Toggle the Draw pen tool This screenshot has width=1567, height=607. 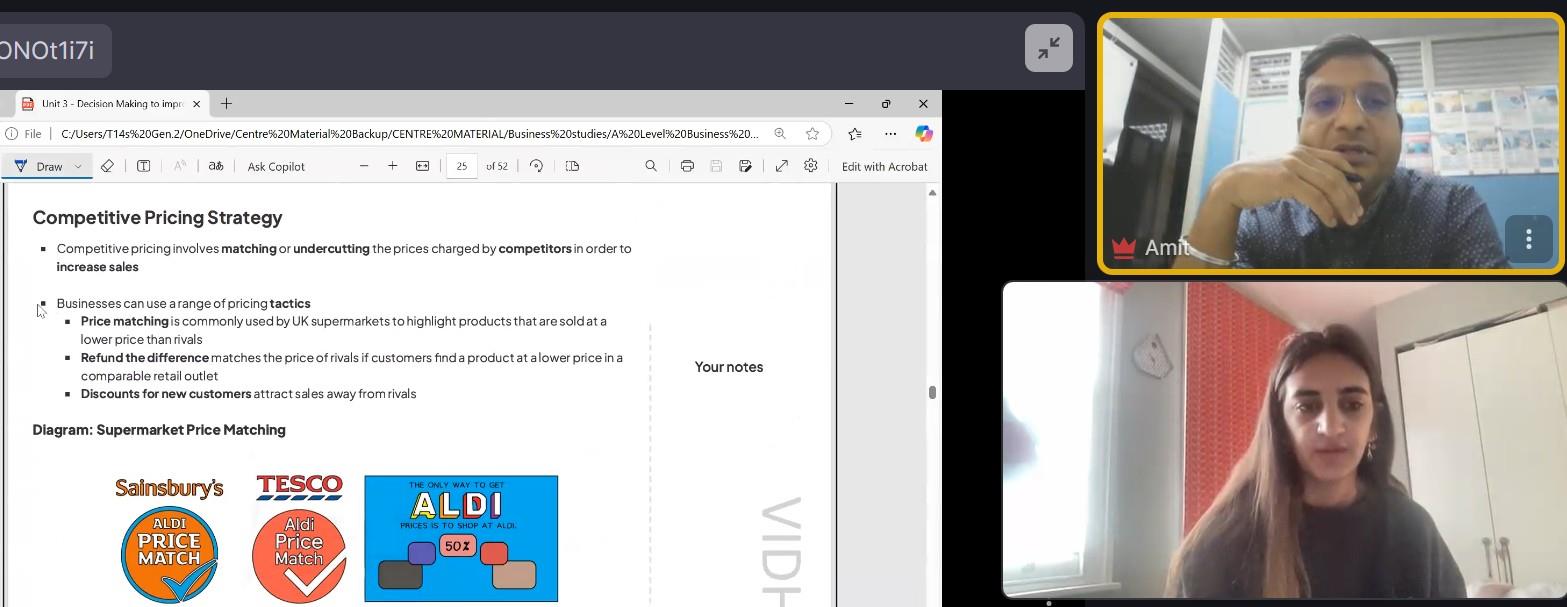(38, 166)
